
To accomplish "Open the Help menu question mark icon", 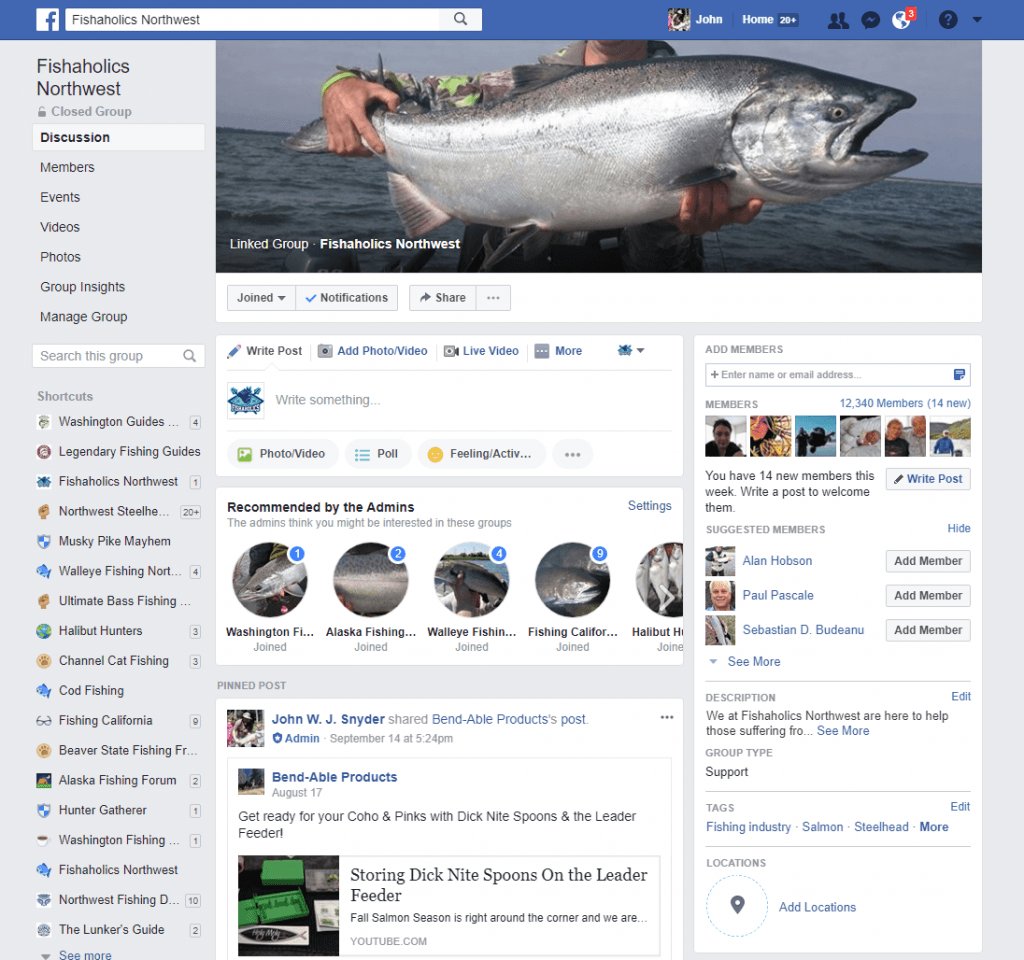I will point(947,19).
